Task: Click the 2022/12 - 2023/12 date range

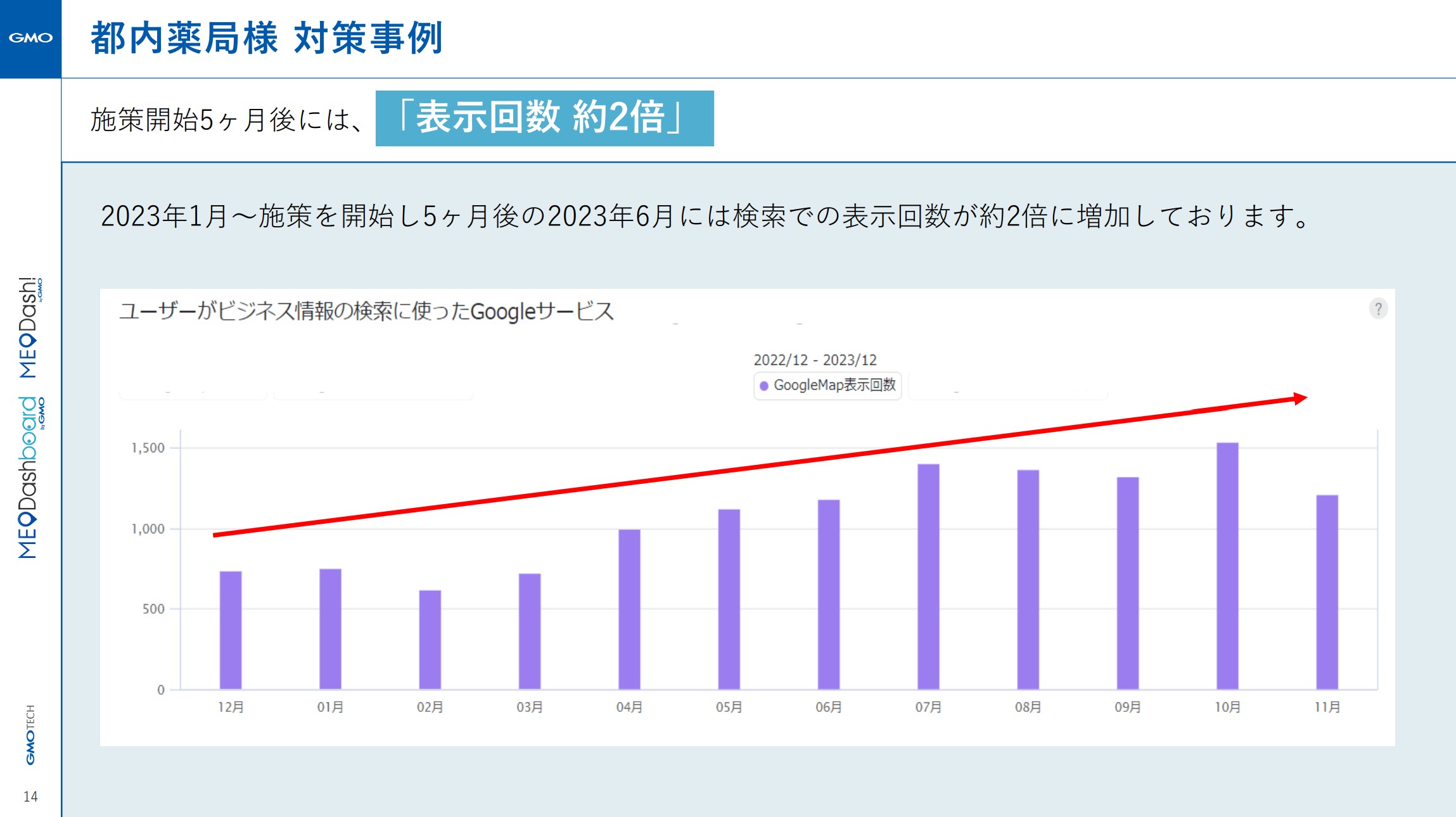Action: [815, 360]
